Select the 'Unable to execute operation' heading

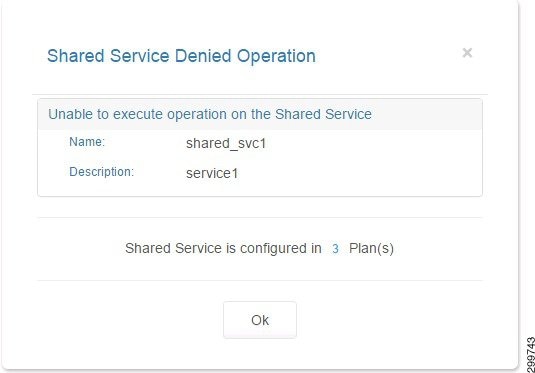pos(210,114)
